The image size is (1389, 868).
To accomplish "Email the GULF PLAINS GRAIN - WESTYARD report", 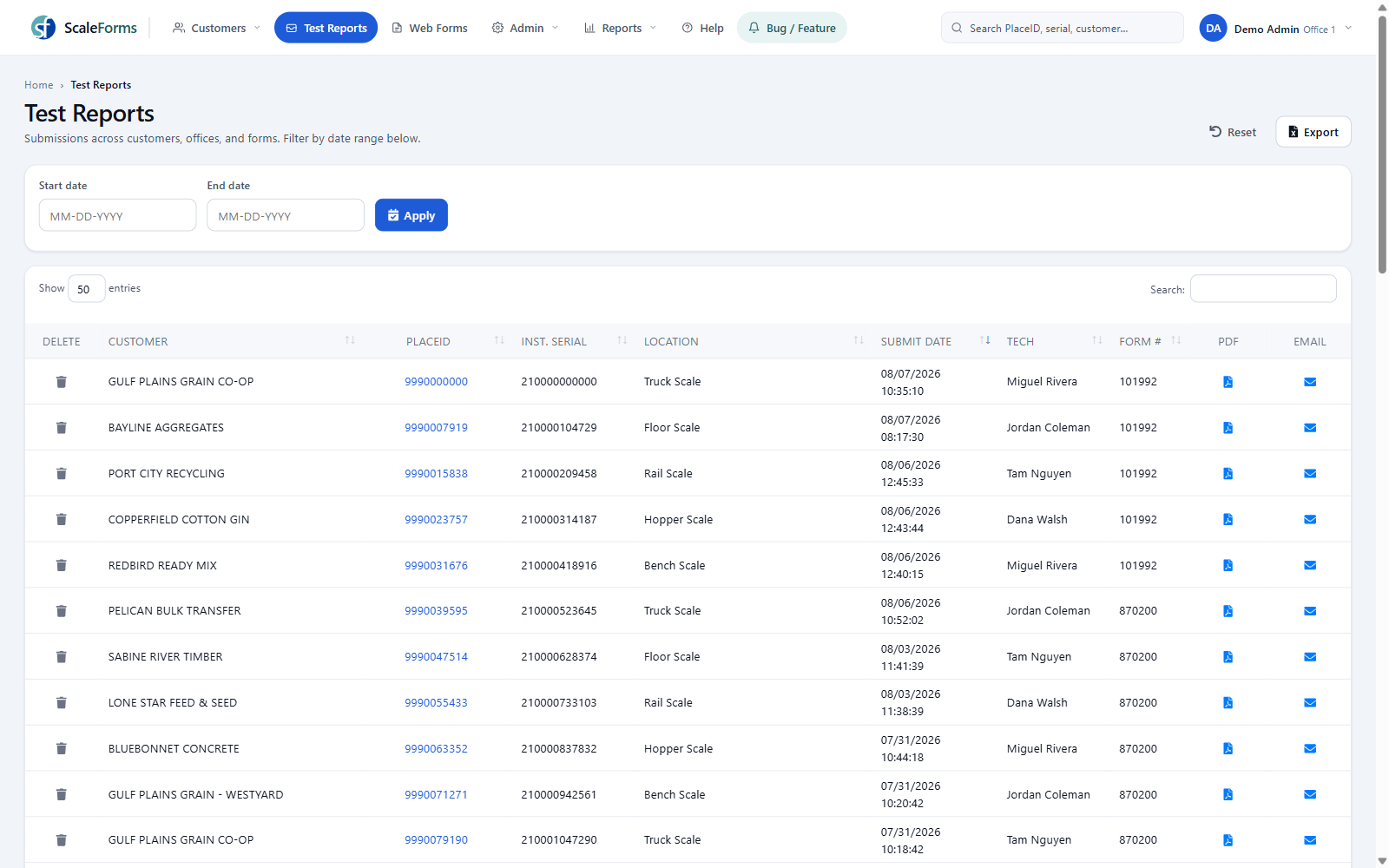I will click(x=1310, y=795).
